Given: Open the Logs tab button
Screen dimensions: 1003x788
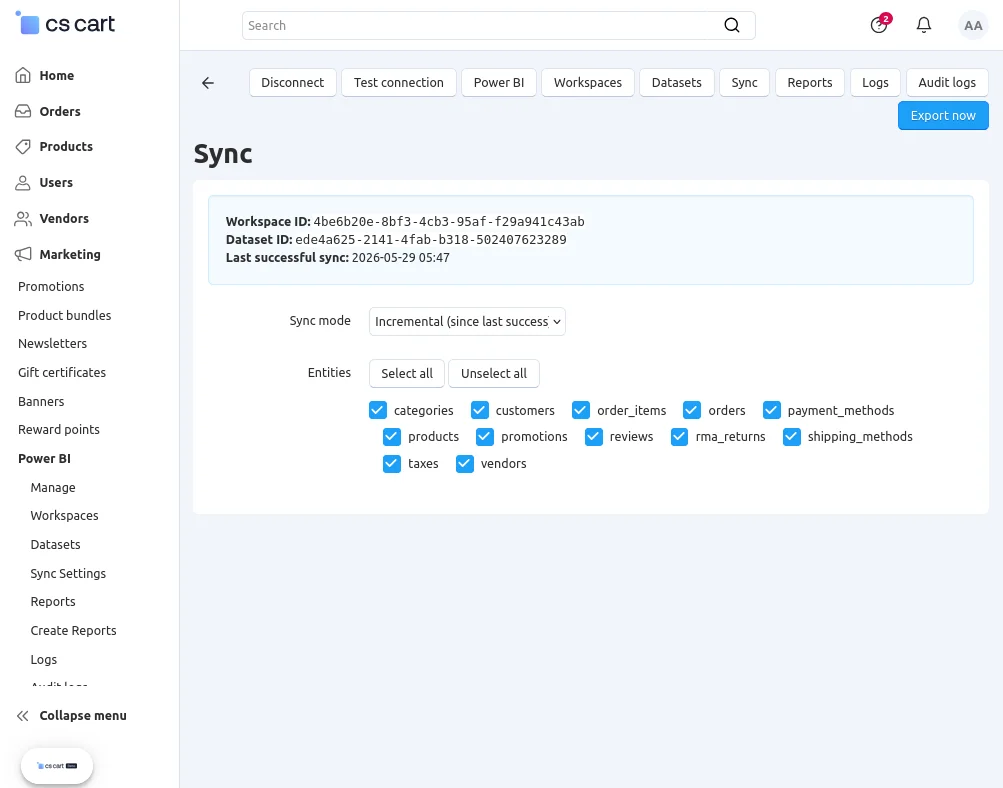Looking at the screenshot, I should click(875, 83).
